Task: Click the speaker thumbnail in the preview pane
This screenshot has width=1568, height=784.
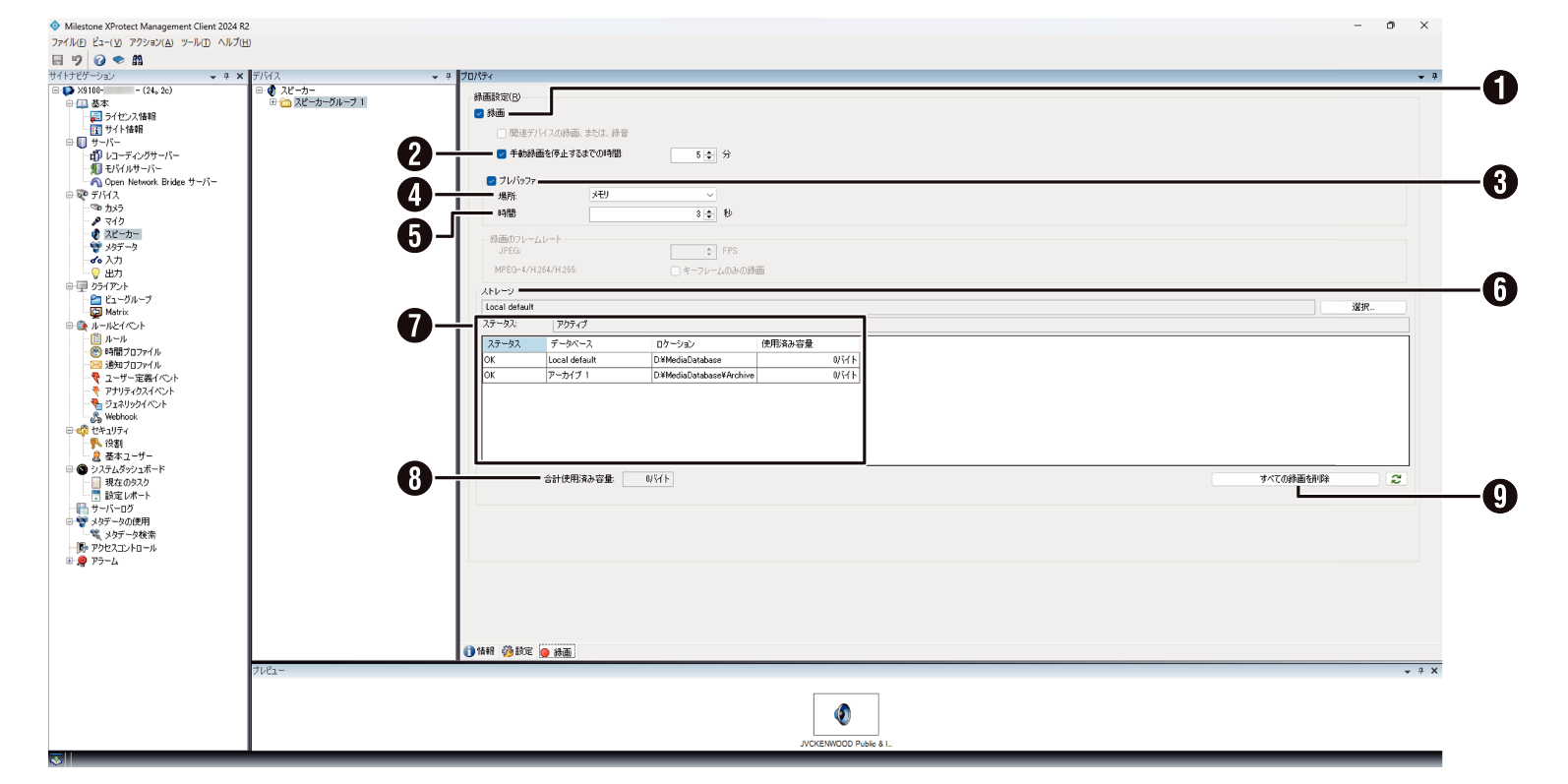Action: [845, 714]
